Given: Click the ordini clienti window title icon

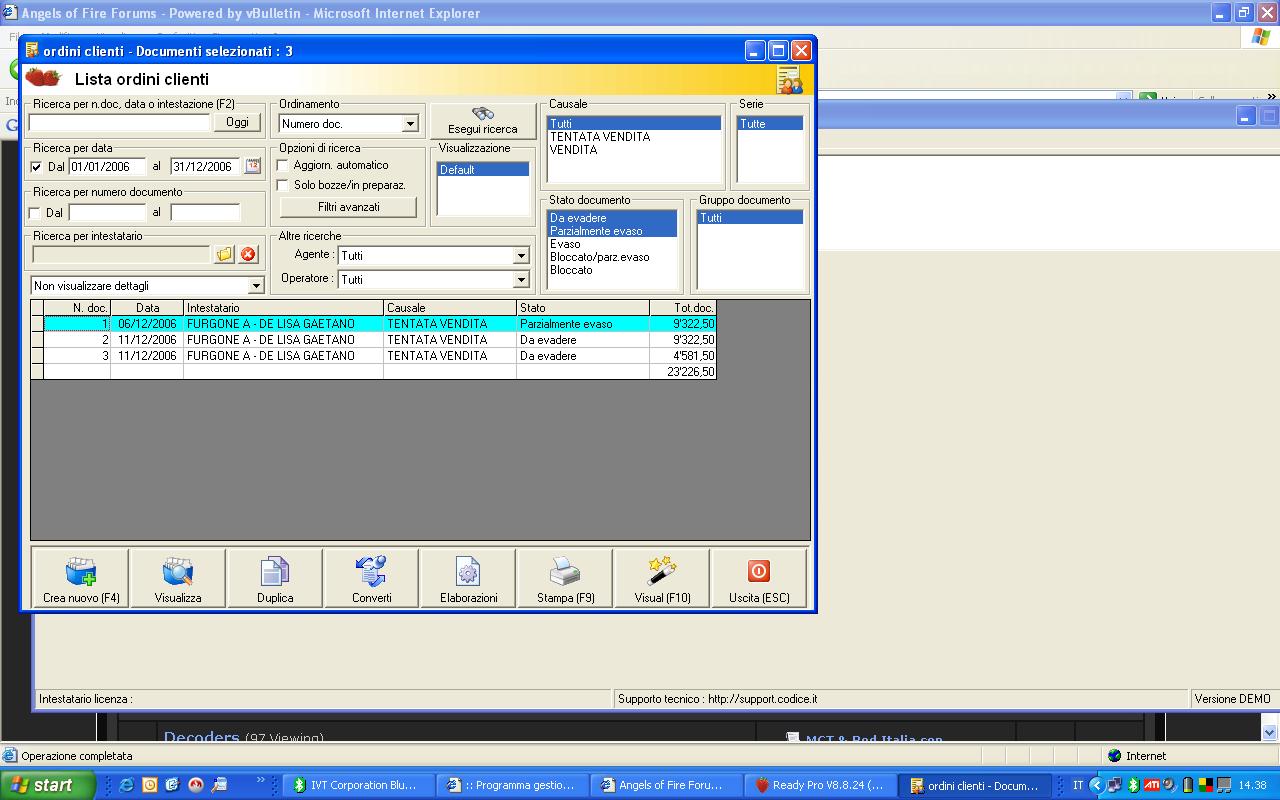Looking at the screenshot, I should [x=32, y=50].
